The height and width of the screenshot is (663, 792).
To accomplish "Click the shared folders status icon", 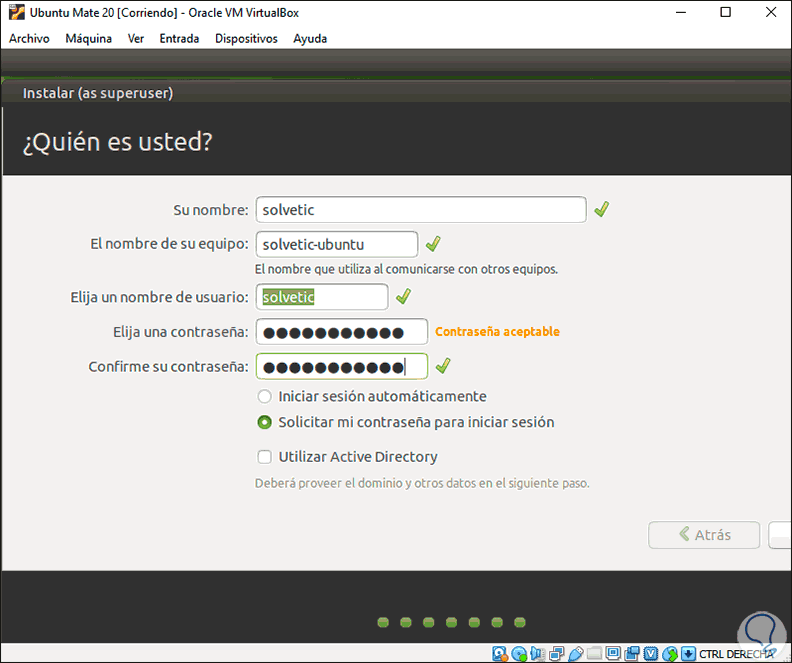I will [x=595, y=653].
